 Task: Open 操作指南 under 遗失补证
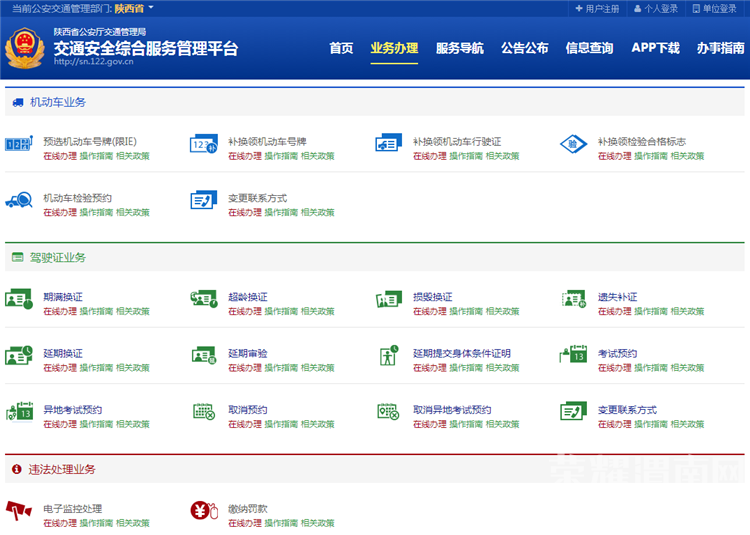(651, 312)
